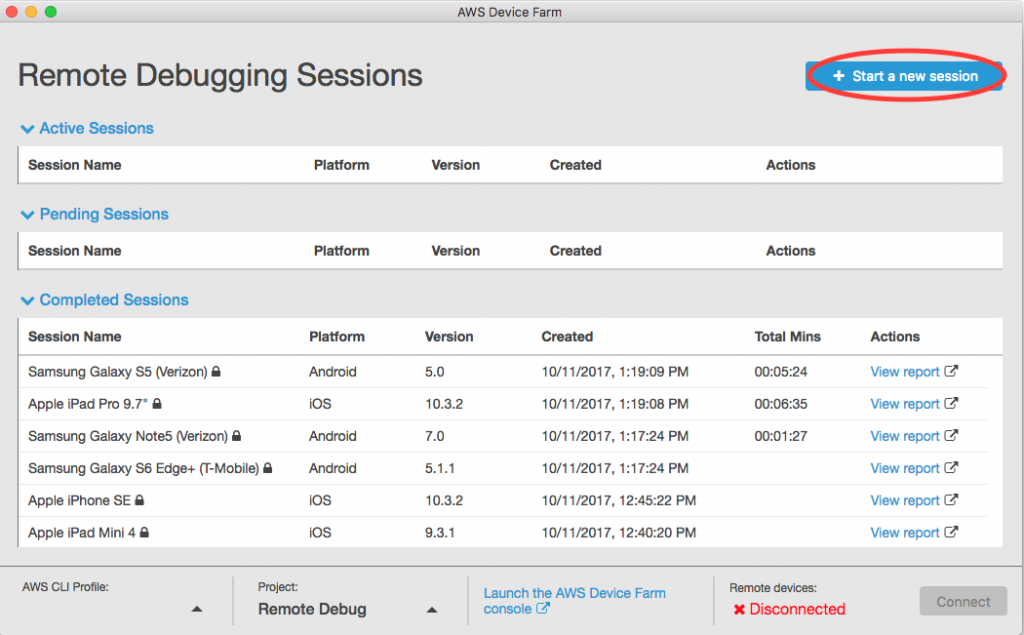Click Actions header in Pending Sessions table
The image size is (1024, 635).
[790, 251]
